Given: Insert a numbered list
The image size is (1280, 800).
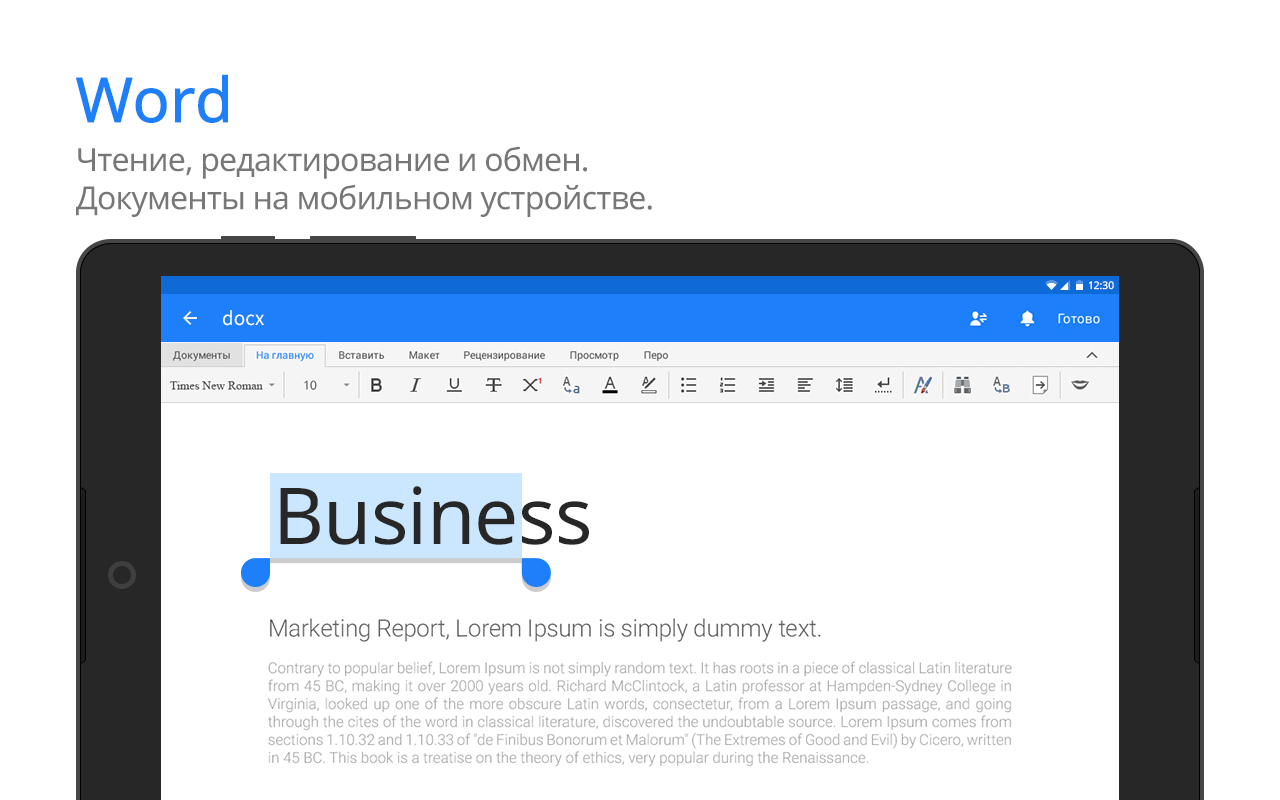Looking at the screenshot, I should pos(728,385).
